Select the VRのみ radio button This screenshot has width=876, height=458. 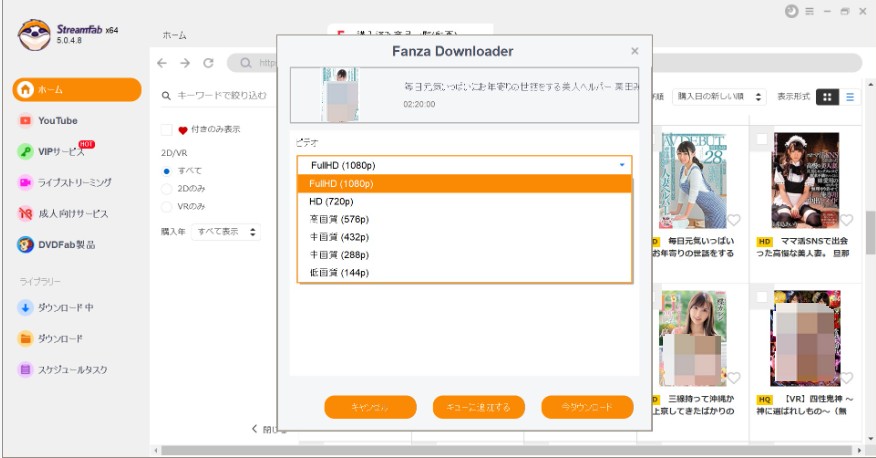[x=166, y=207]
